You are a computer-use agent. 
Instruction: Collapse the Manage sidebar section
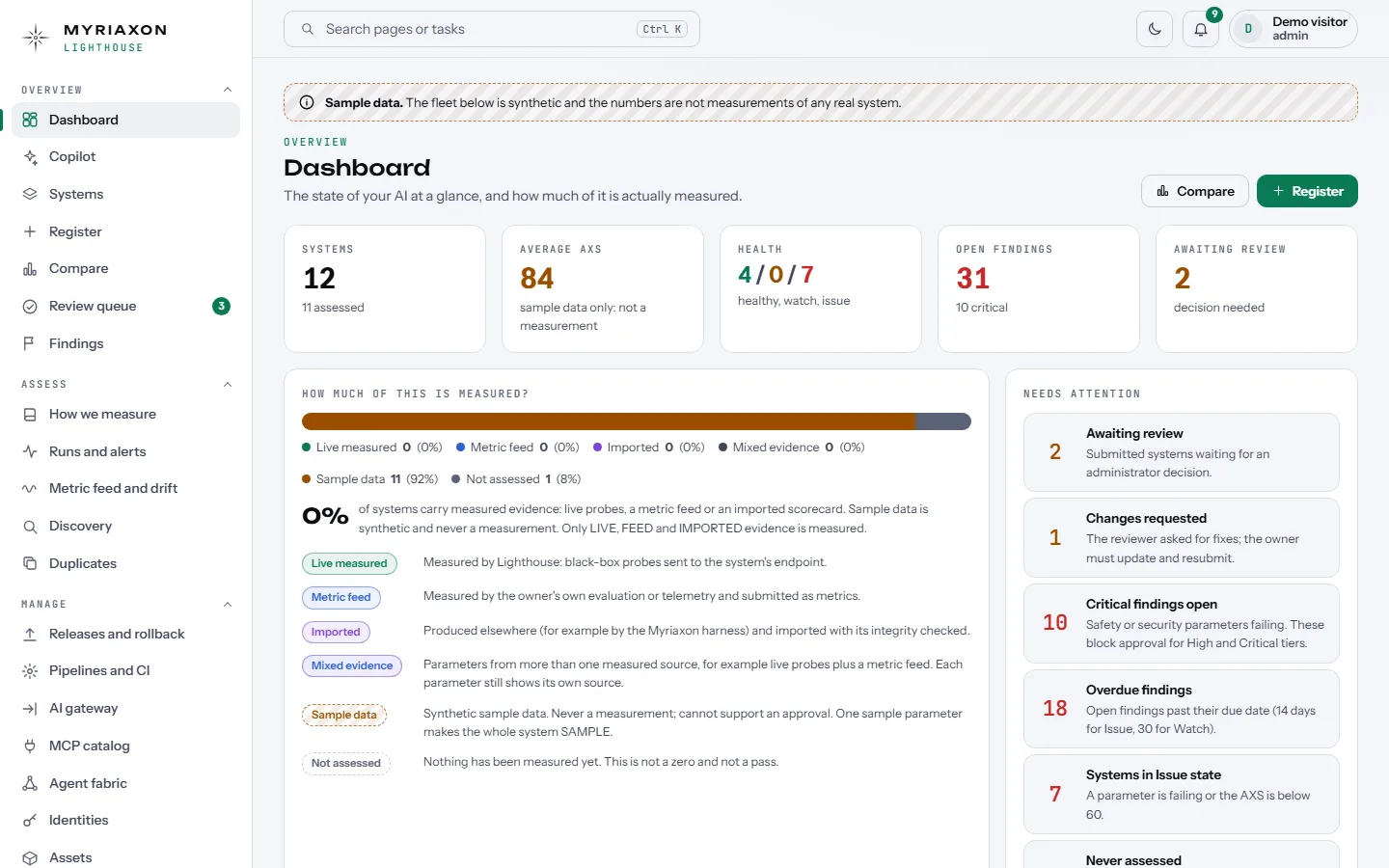(x=228, y=605)
